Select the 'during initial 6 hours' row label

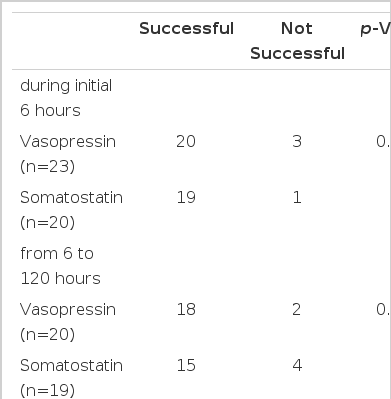(66, 98)
